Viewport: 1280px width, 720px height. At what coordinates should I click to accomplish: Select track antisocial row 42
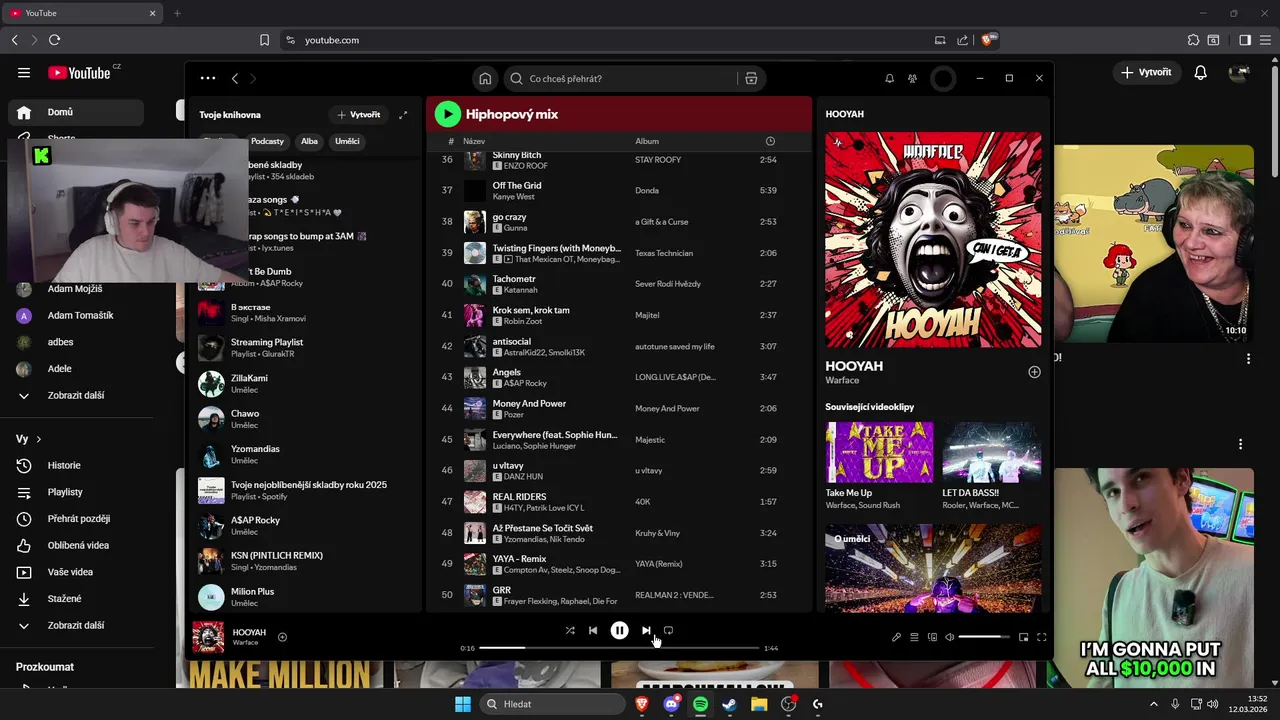pyautogui.click(x=619, y=346)
